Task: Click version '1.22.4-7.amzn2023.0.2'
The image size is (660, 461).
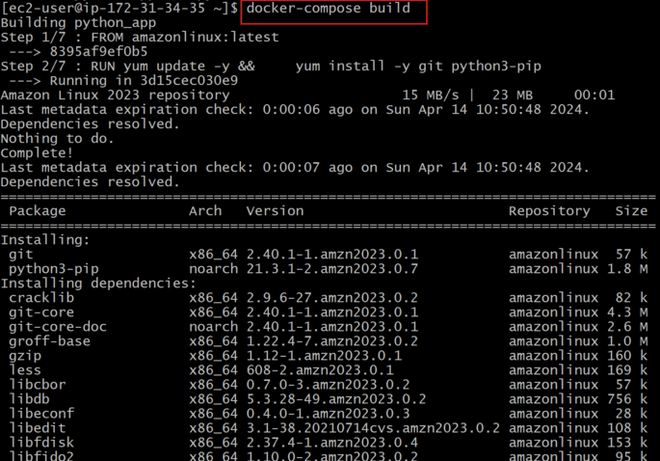Action: 332,341
